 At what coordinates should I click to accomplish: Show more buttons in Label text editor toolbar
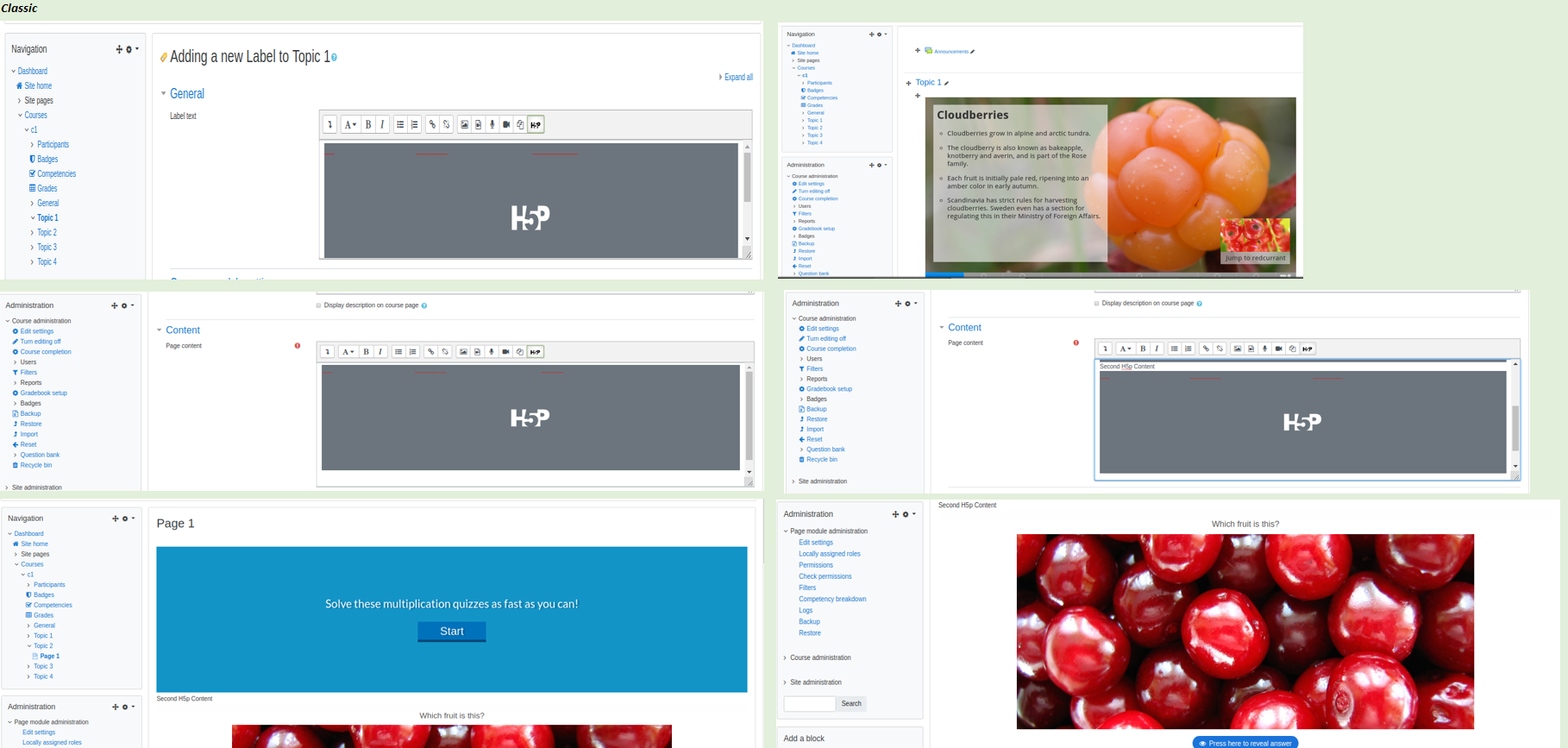coord(329,125)
